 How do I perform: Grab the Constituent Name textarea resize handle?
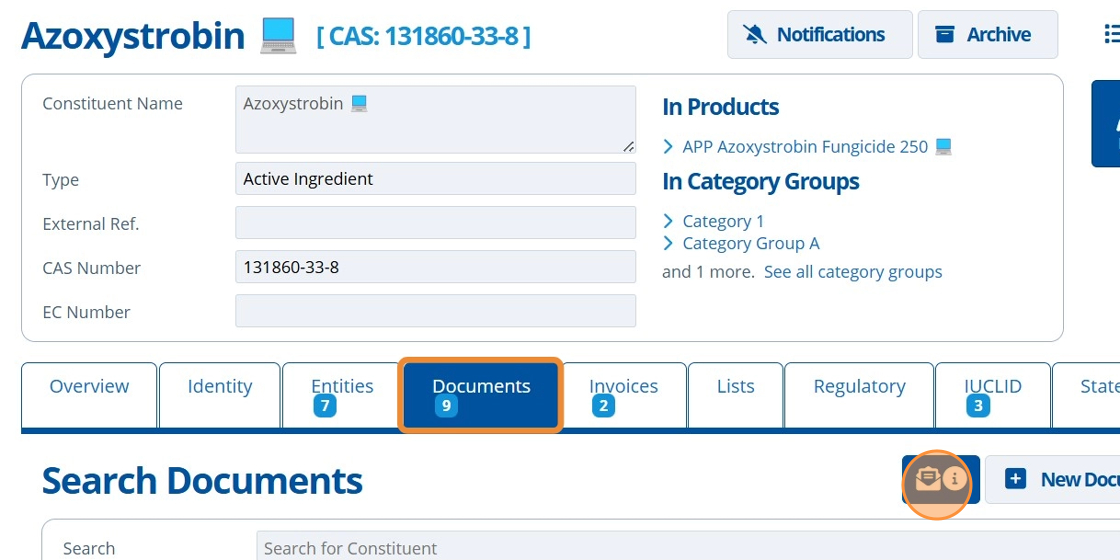pyautogui.click(x=628, y=146)
